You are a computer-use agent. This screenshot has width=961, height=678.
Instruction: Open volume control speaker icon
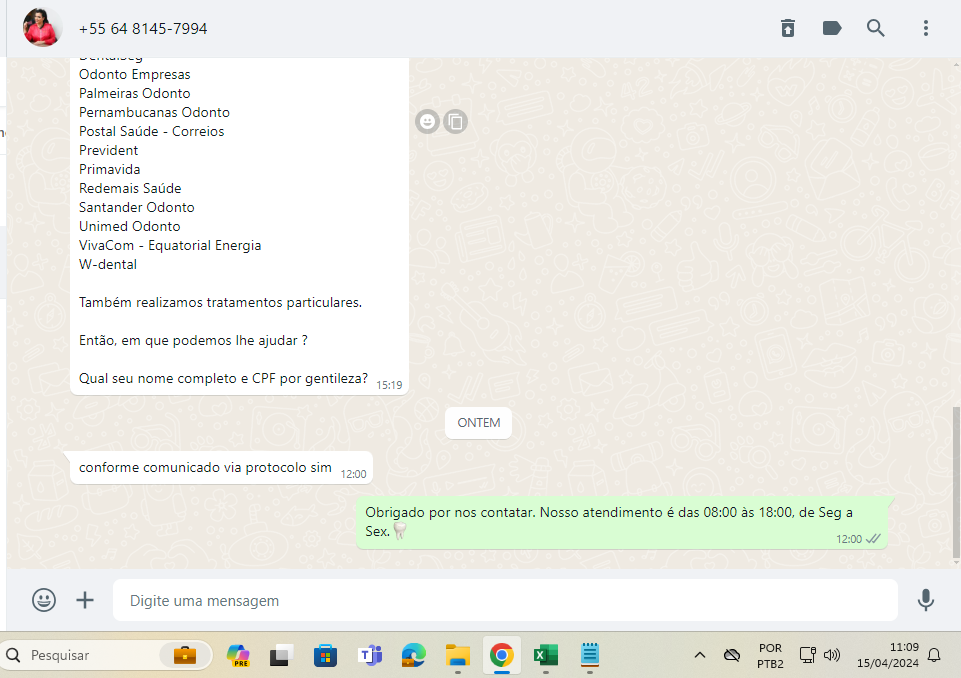point(831,655)
